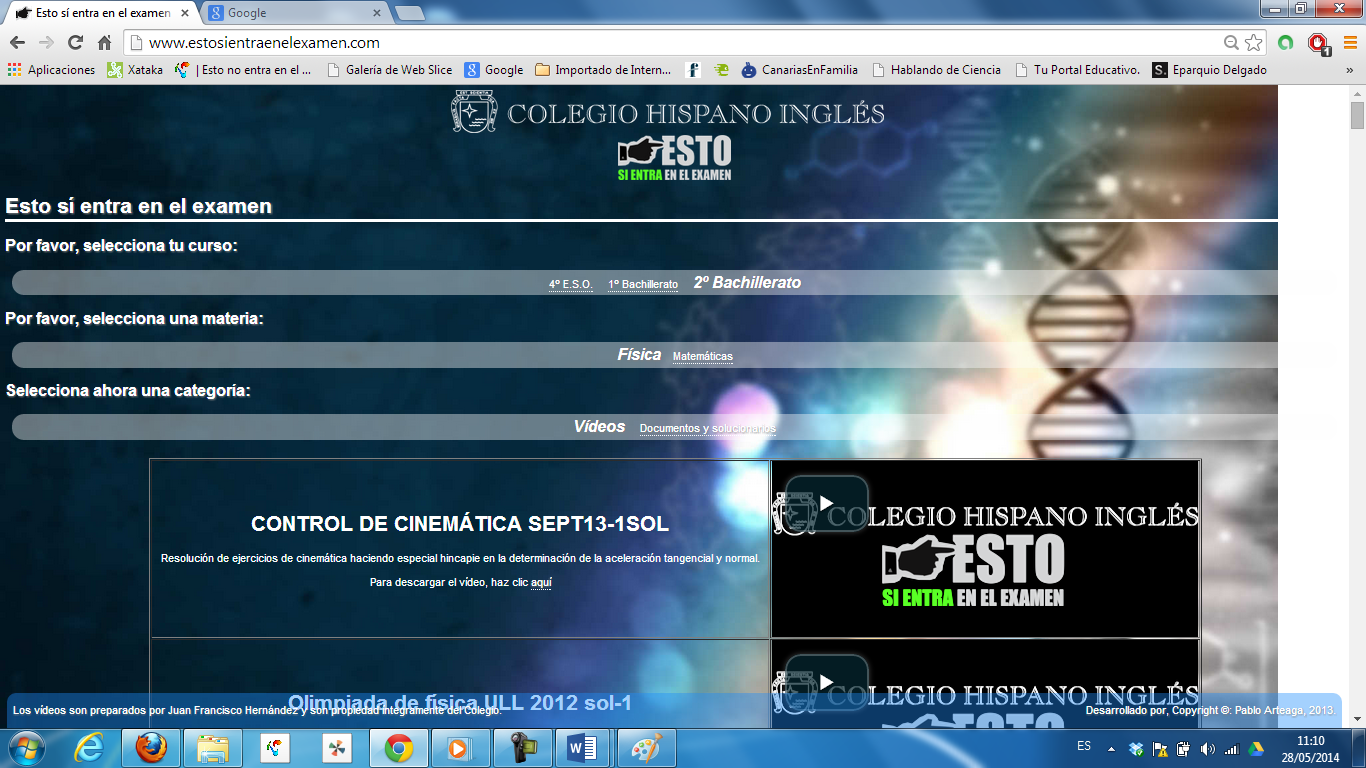Open Paint from the taskbar

[647, 748]
